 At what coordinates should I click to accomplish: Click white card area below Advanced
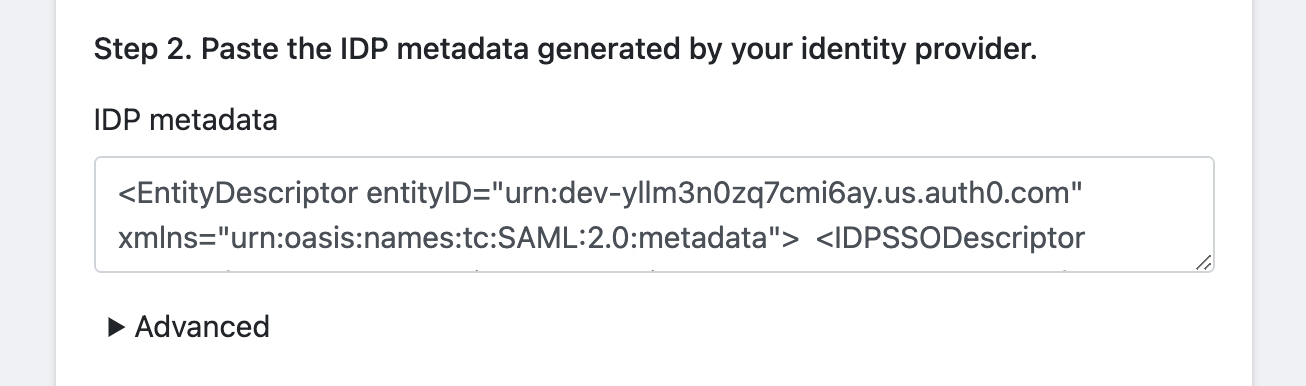[654, 366]
